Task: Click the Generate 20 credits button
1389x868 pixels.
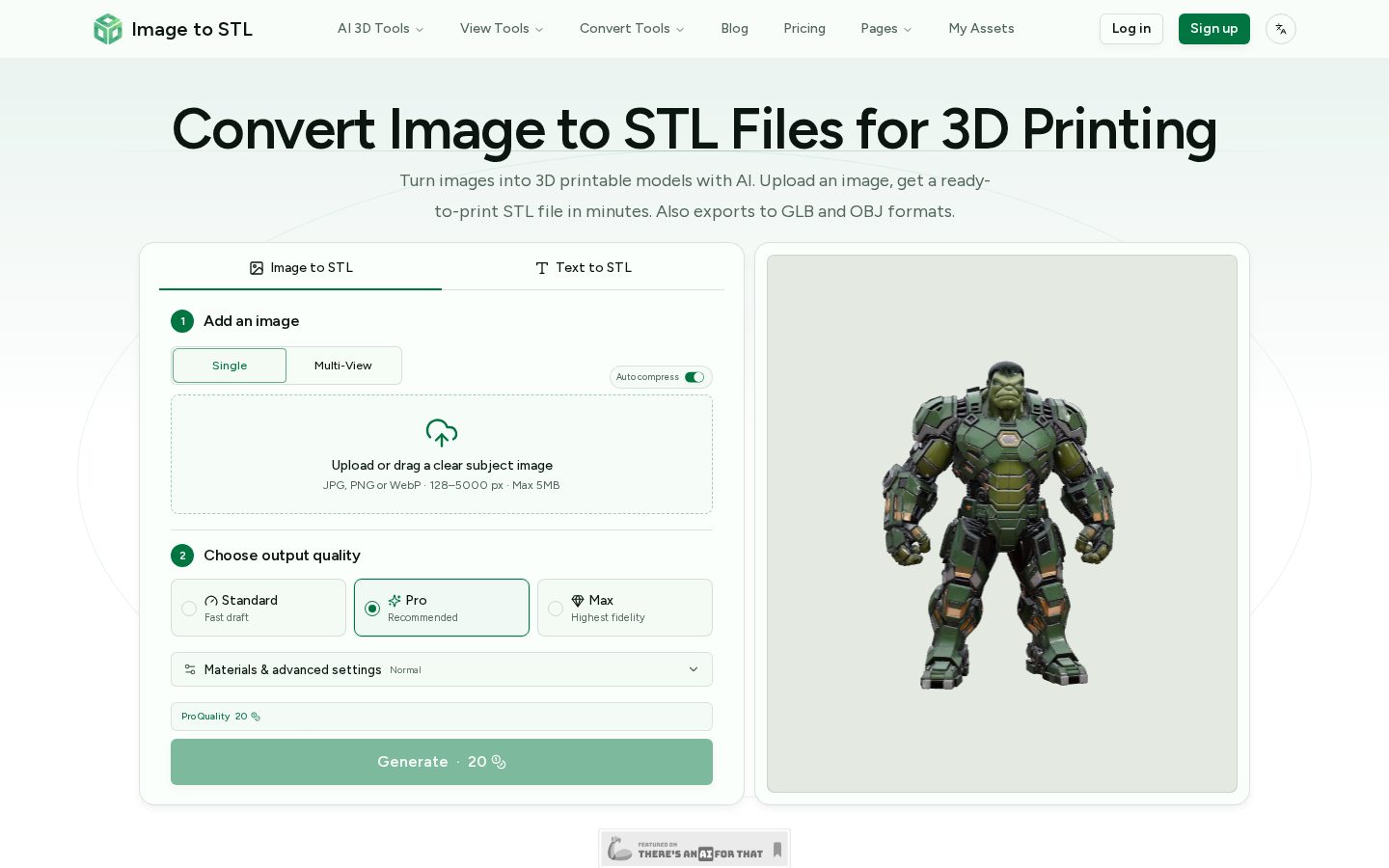Action: [442, 762]
